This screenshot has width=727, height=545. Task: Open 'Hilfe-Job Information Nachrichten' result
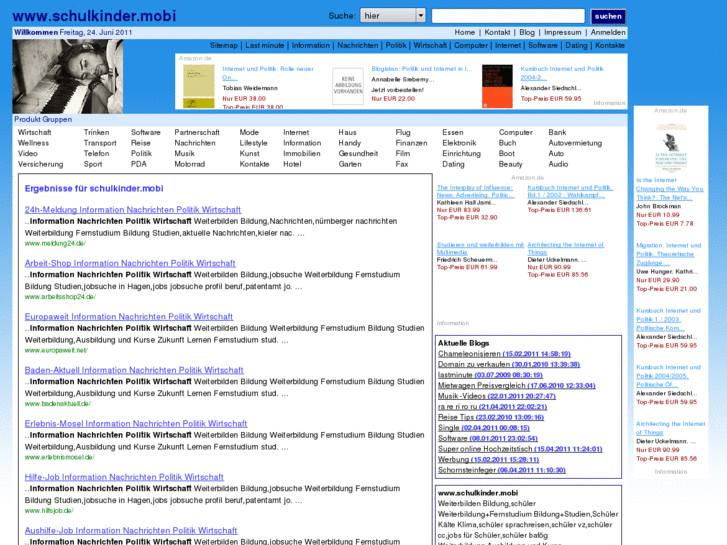[124, 477]
